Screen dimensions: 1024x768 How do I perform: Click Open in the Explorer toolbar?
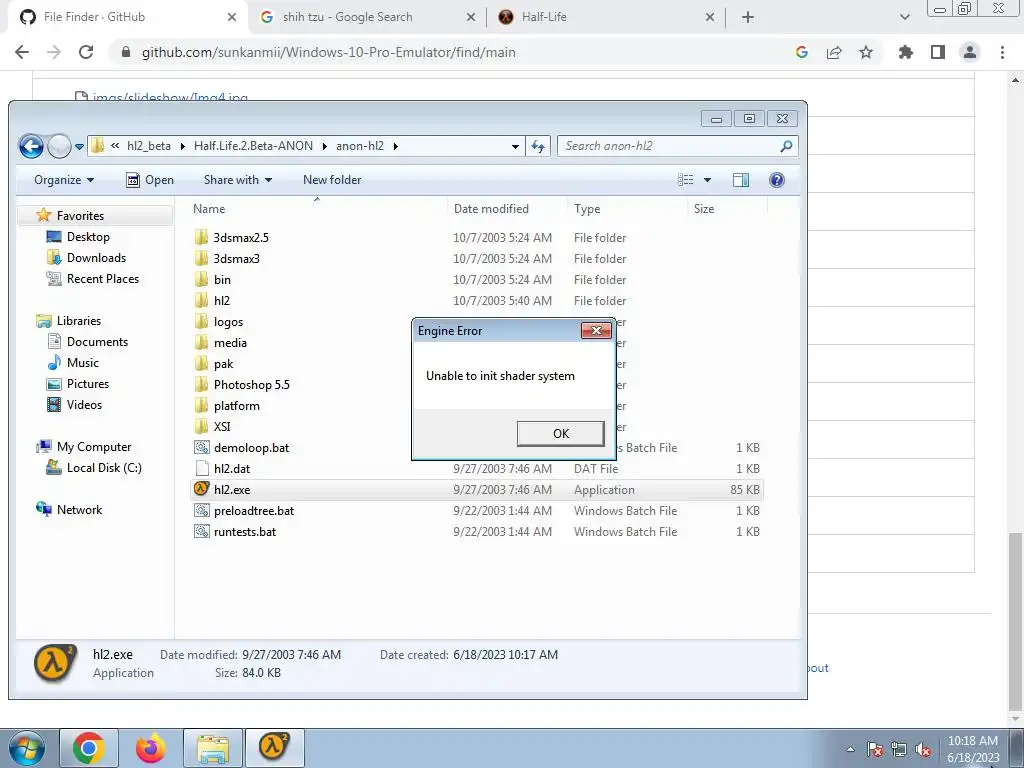click(x=150, y=180)
